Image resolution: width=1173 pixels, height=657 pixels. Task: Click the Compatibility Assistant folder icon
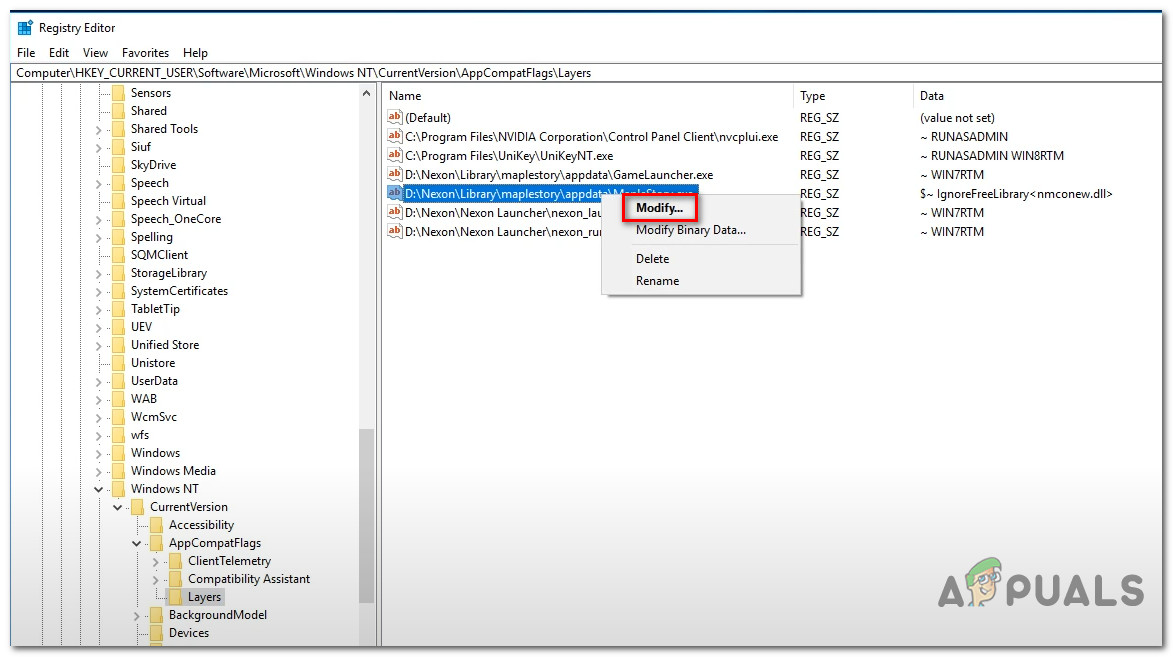pyautogui.click(x=176, y=578)
